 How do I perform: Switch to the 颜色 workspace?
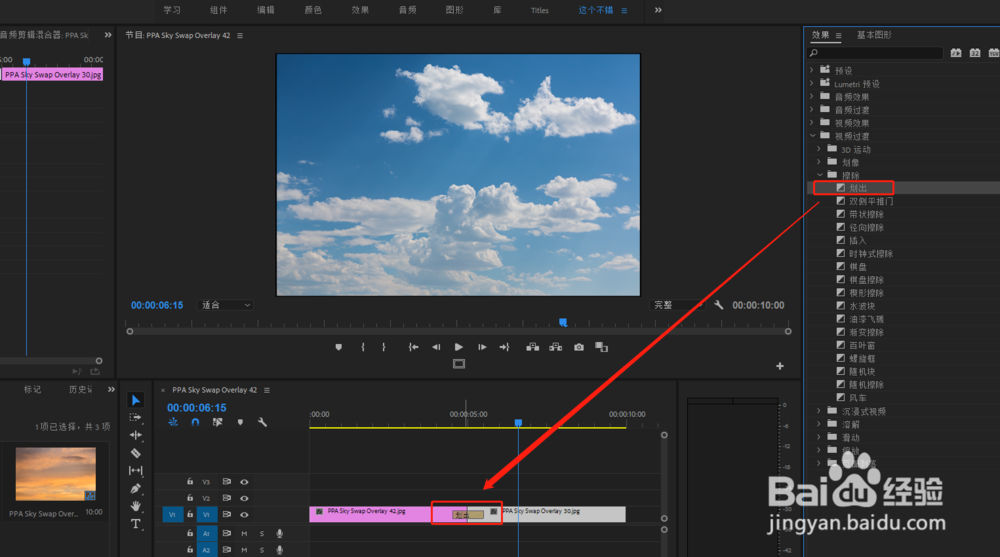coord(313,10)
